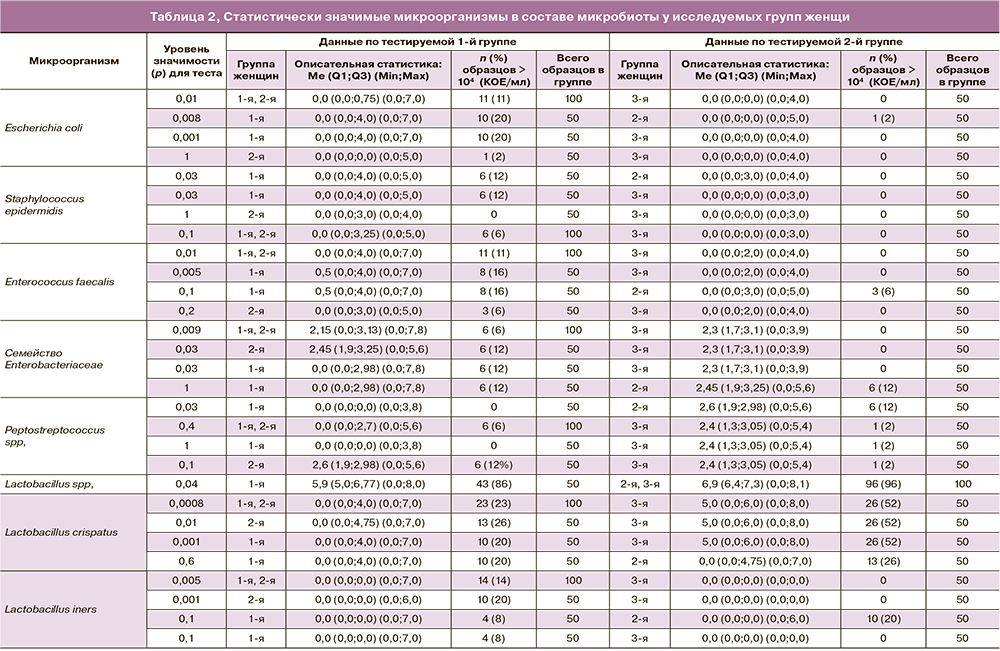Click the cell showing '96 (96)'
The image size is (1000, 651).
tap(883, 484)
